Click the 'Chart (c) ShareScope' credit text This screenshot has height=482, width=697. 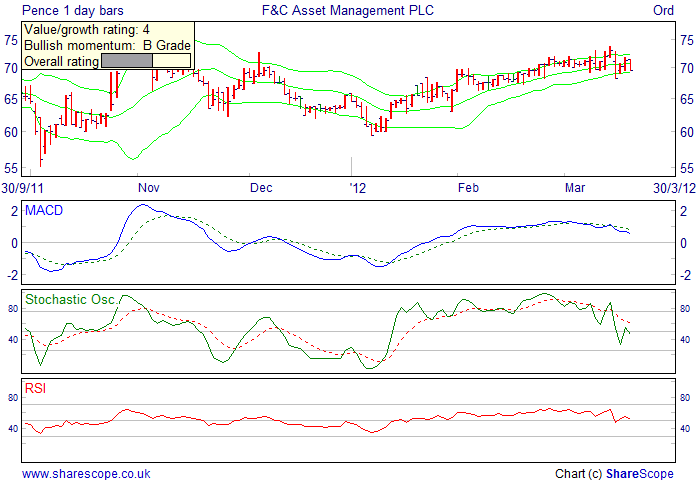[x=614, y=474]
